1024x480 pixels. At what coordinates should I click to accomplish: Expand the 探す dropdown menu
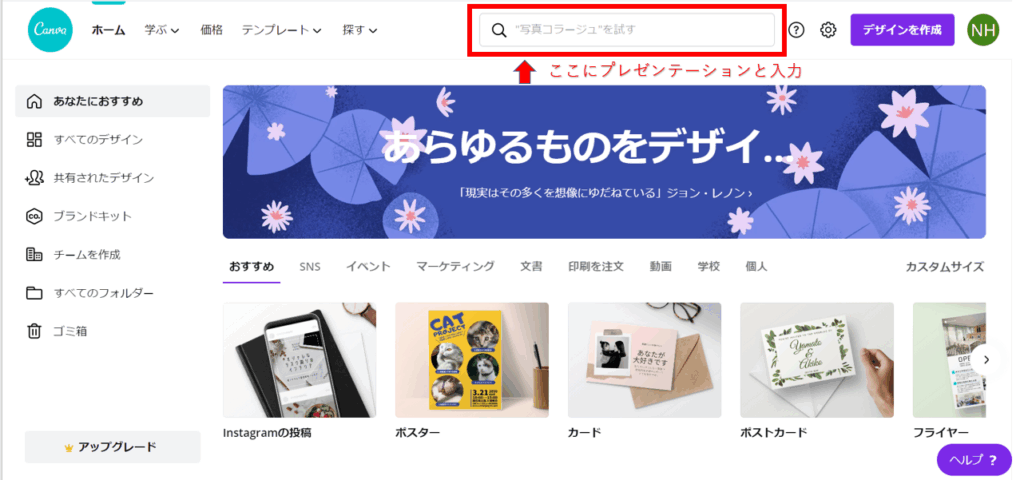(360, 30)
